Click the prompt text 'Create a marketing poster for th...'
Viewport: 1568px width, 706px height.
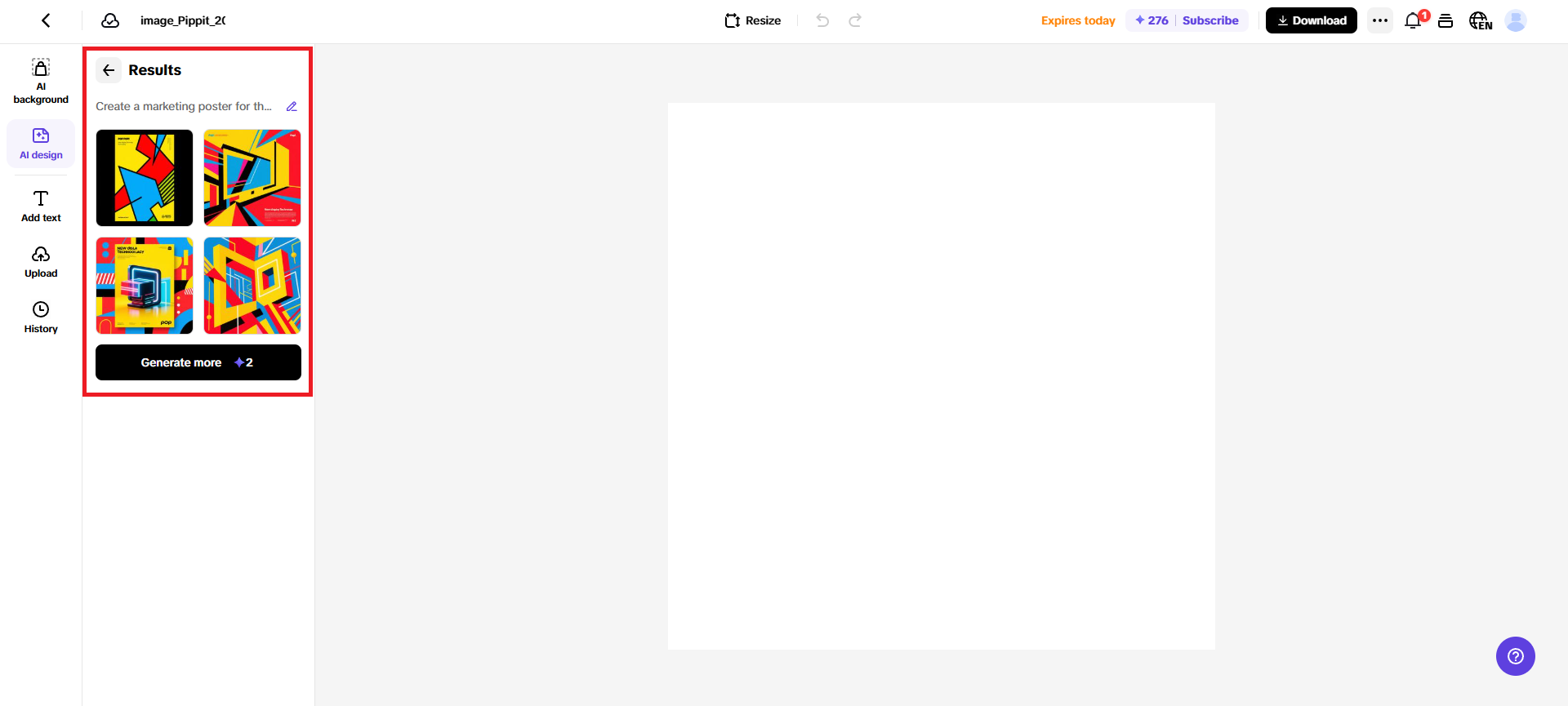(x=184, y=106)
